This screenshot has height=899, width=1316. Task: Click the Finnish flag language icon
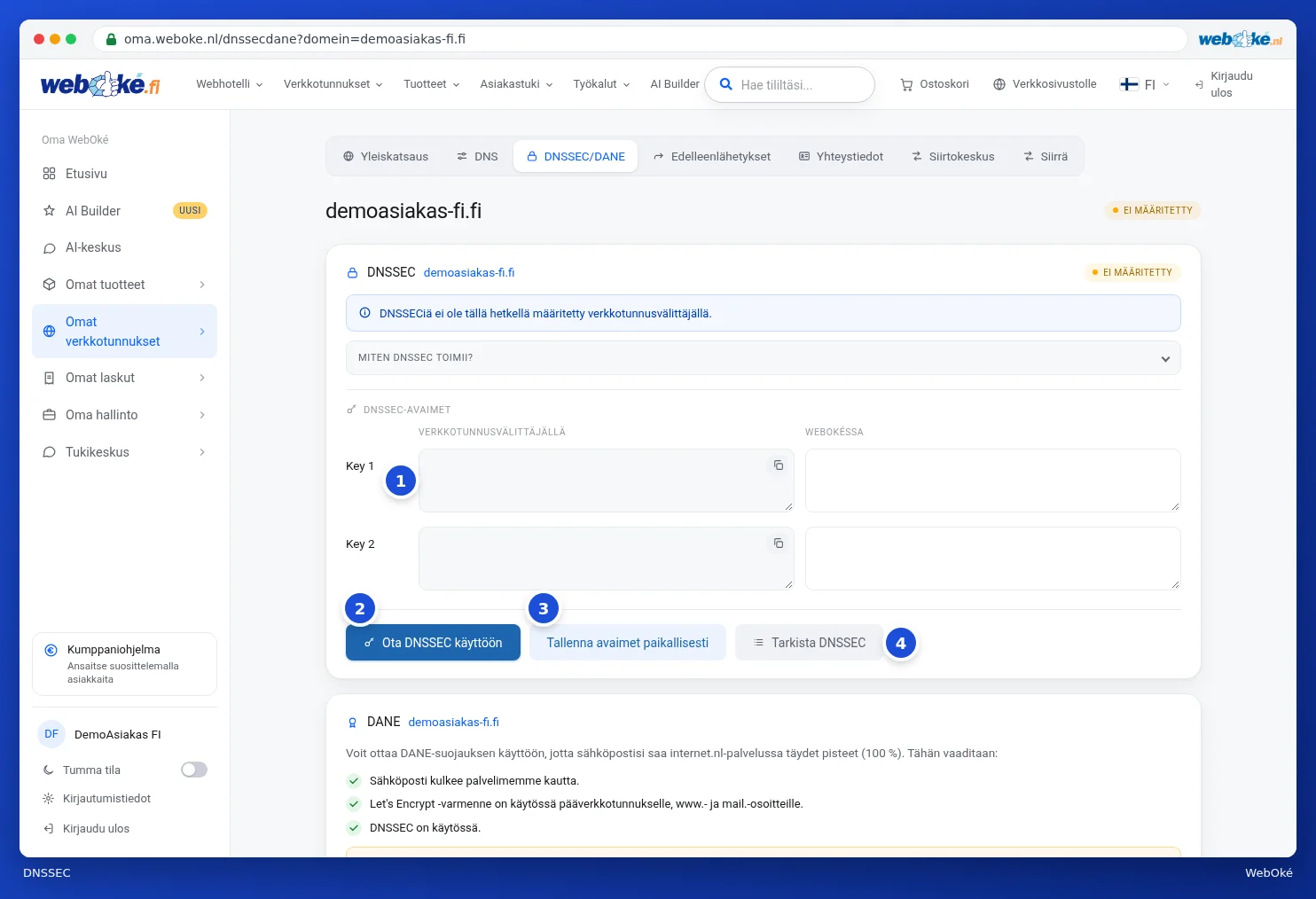click(x=1129, y=84)
